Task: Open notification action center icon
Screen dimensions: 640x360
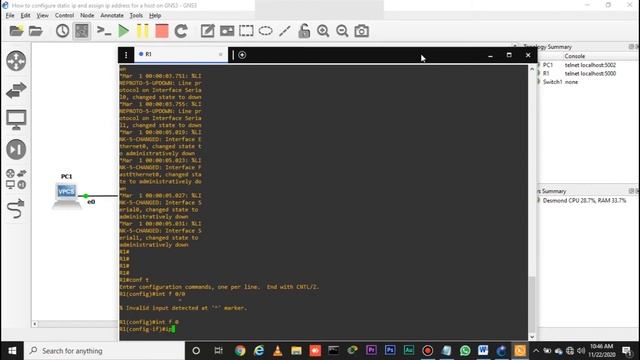Action: click(627, 351)
